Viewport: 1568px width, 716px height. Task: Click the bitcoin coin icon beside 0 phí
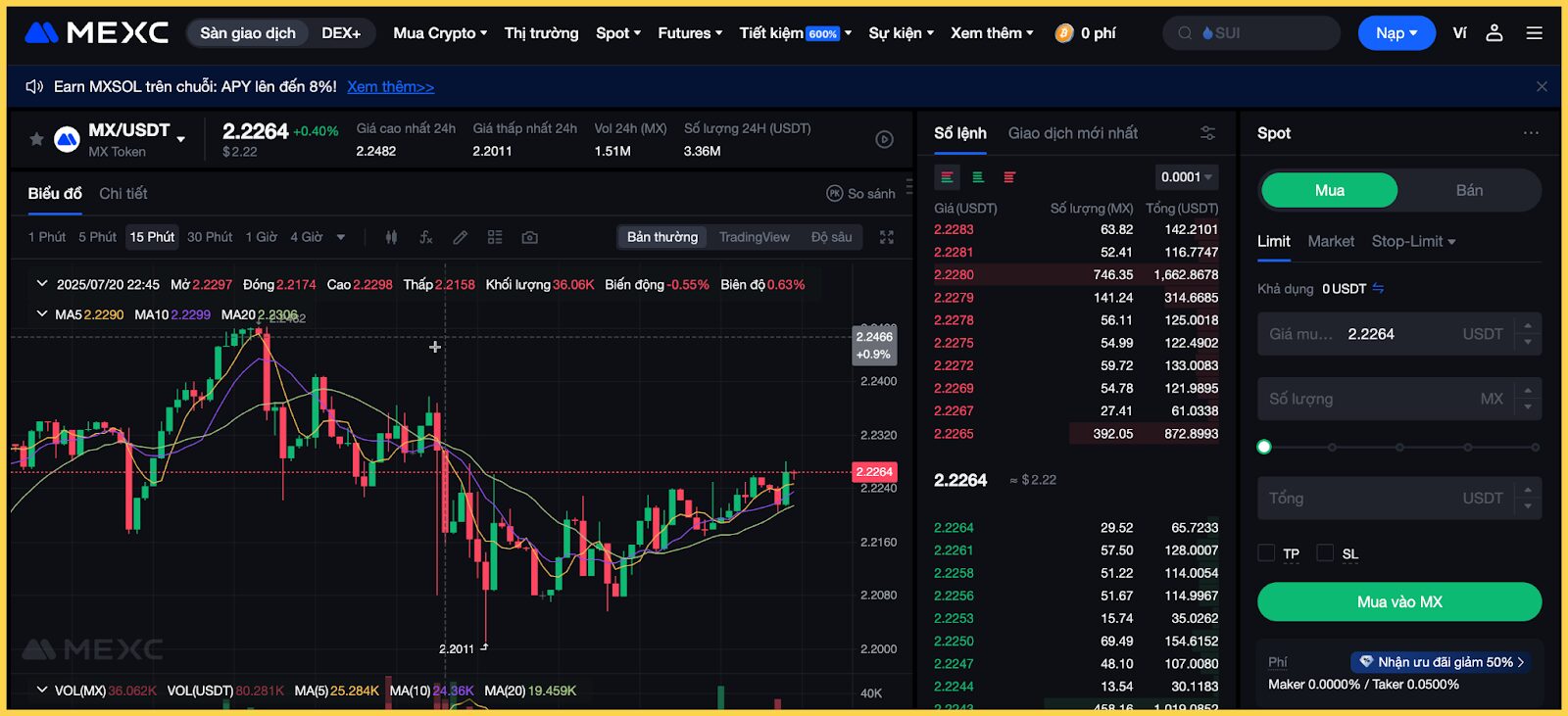1064,33
